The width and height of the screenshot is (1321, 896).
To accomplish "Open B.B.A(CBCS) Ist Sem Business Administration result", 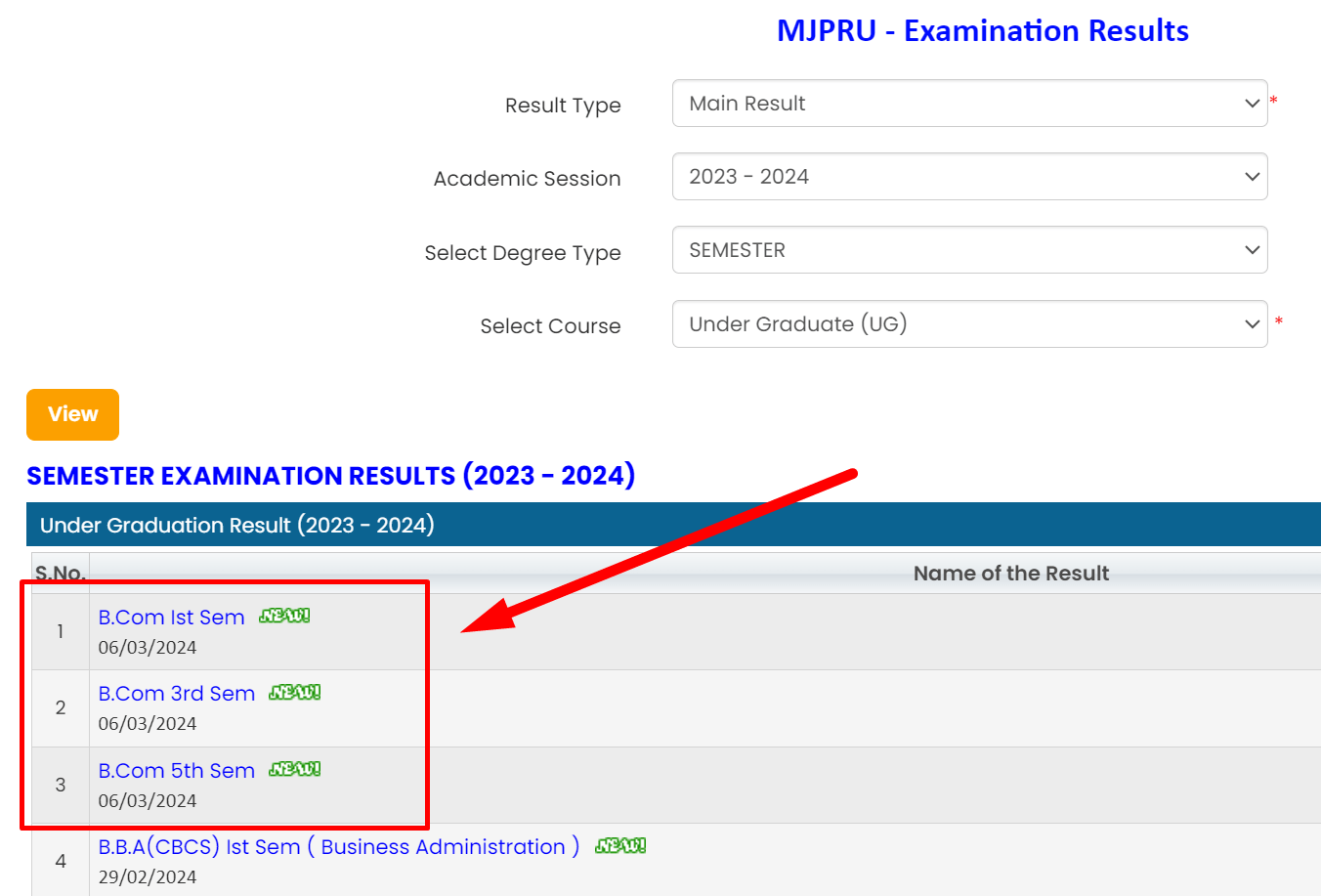I will [x=338, y=847].
